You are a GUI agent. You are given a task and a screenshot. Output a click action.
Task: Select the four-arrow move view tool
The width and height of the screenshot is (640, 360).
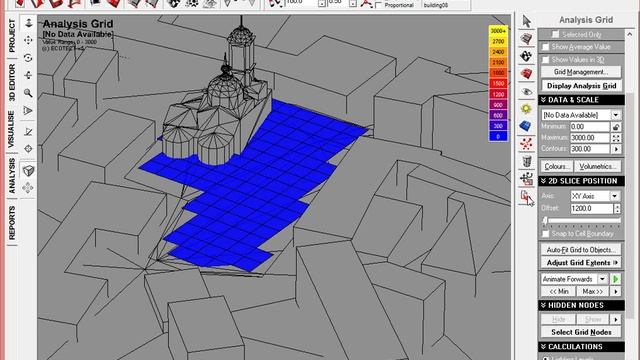pos(28,188)
